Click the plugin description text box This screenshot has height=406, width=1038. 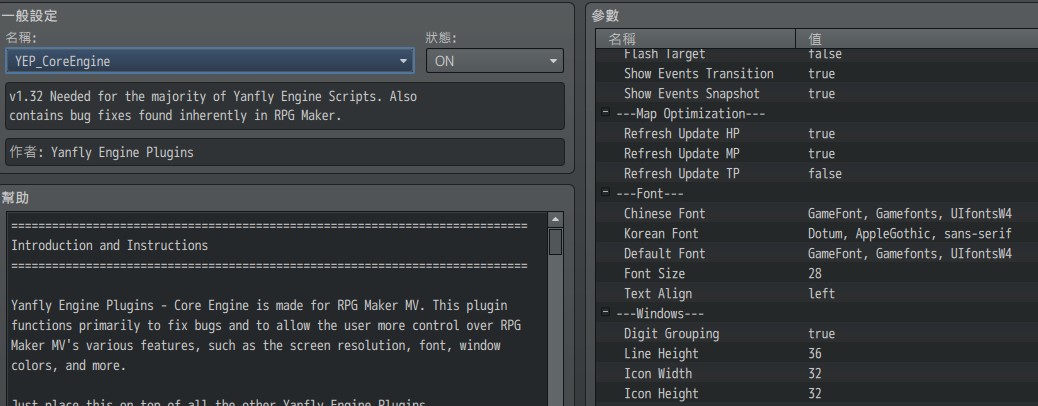coord(285,106)
